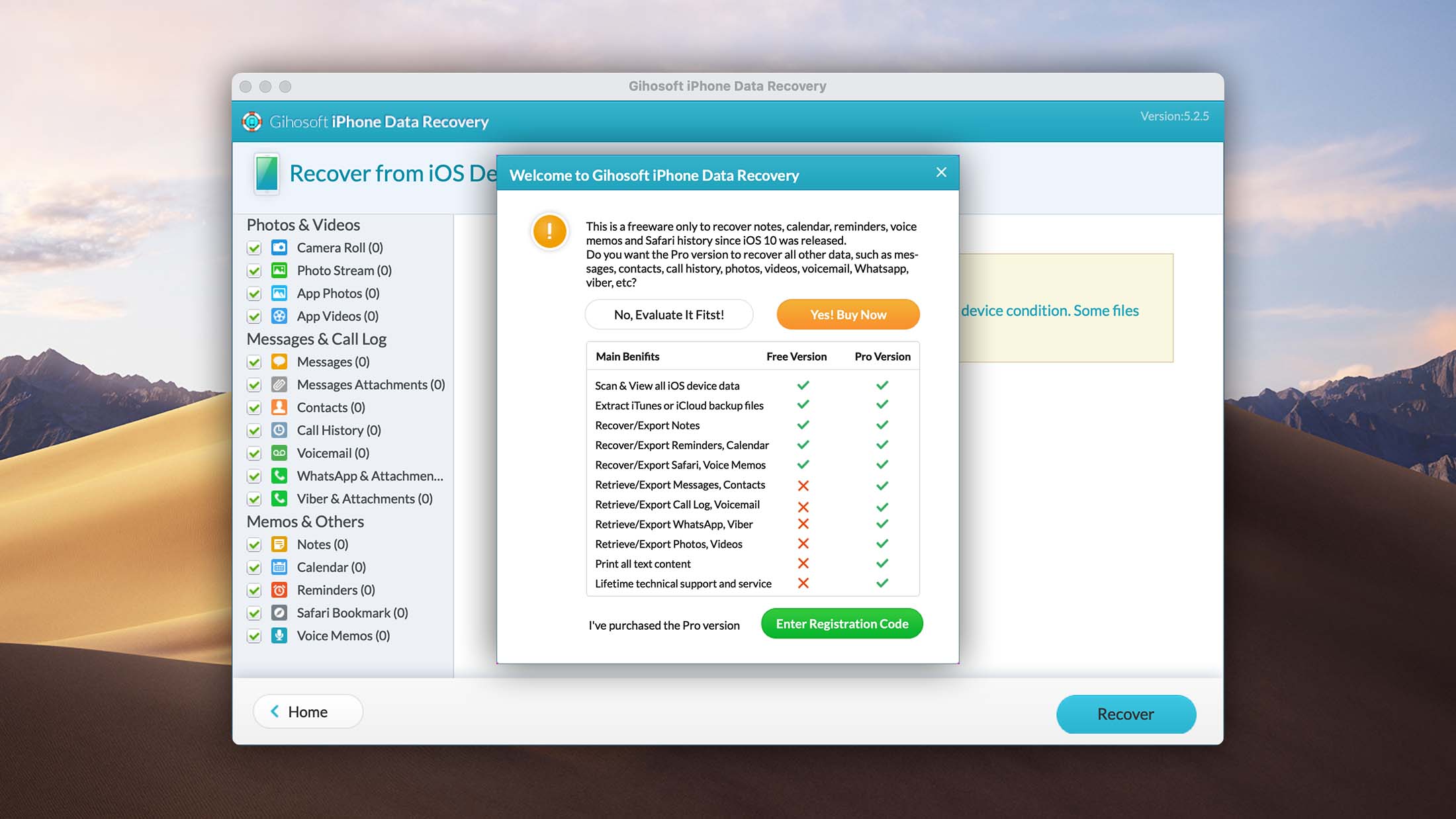Image resolution: width=1456 pixels, height=819 pixels.
Task: Click the Main Benifits column header
Action: click(627, 357)
